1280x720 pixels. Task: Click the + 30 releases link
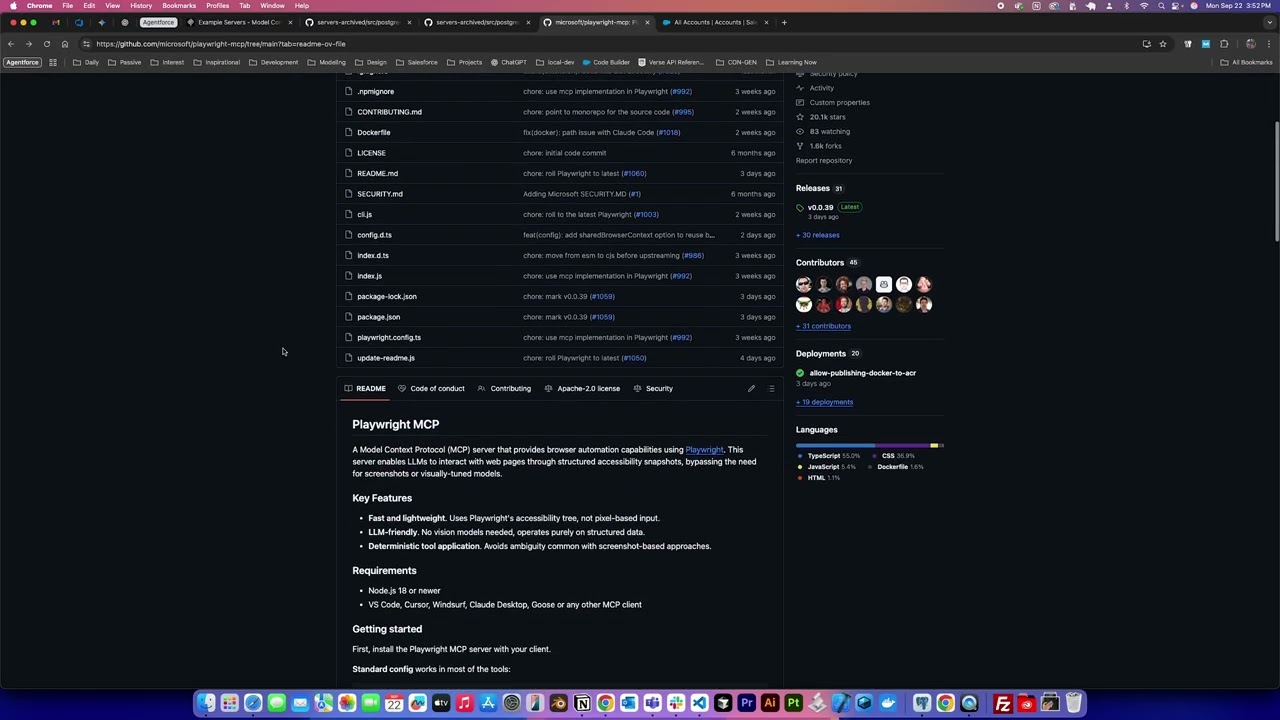[x=818, y=235]
